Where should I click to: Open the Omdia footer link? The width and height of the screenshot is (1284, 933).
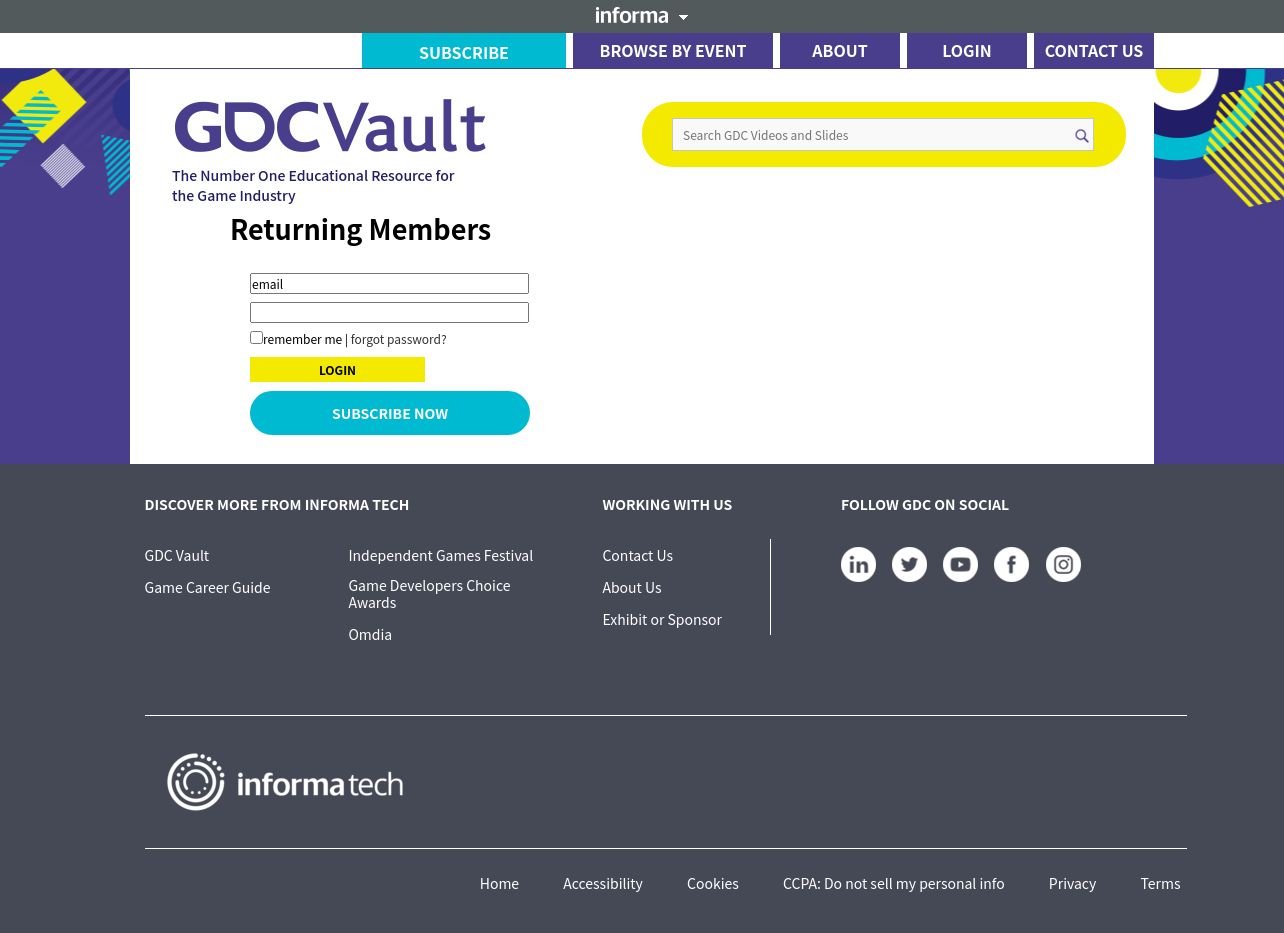370,634
